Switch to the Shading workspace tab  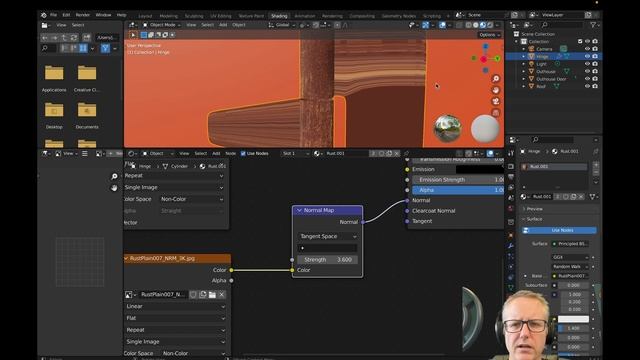(279, 16)
